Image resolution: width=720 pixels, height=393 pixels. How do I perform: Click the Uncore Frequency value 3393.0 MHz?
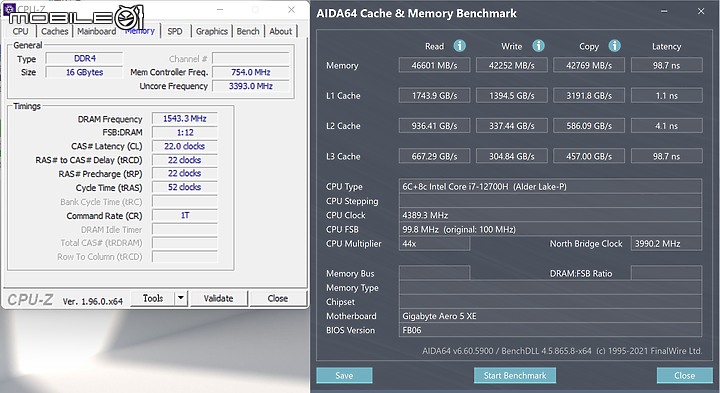pos(251,86)
